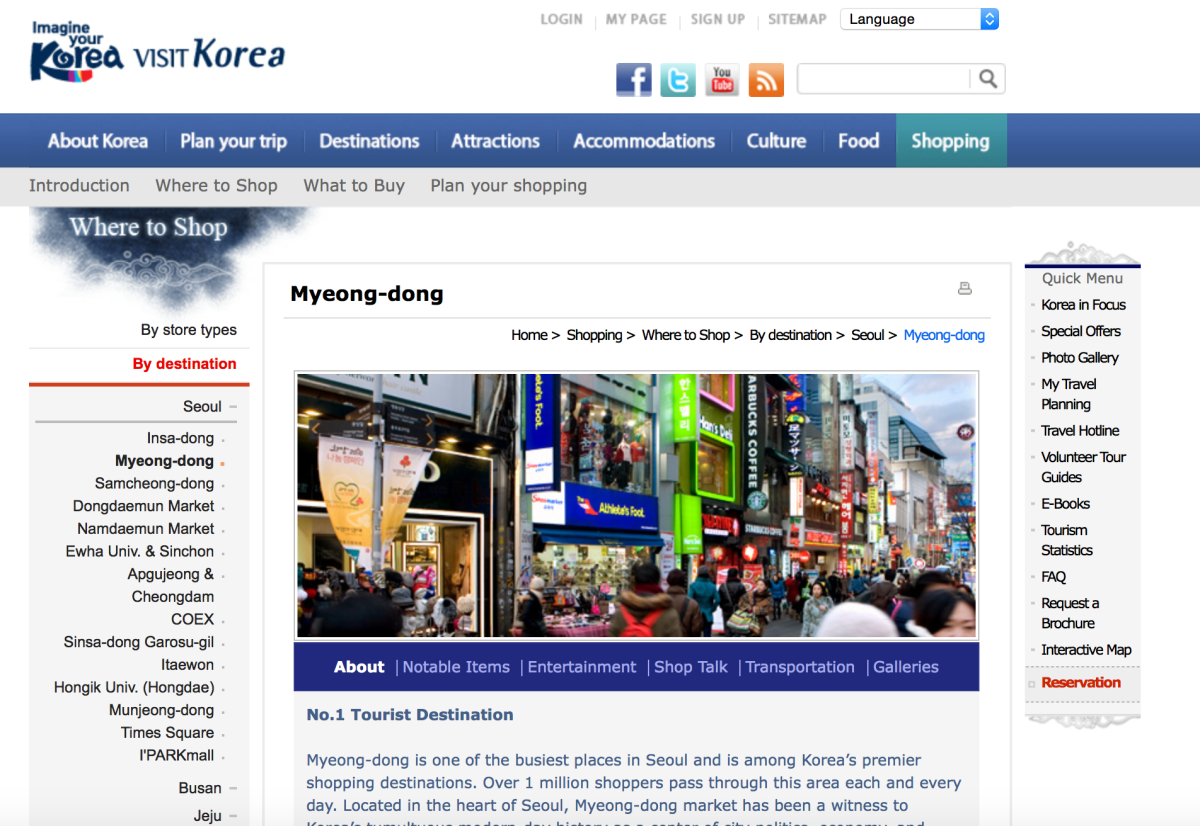Open the Twitter social icon

click(677, 80)
